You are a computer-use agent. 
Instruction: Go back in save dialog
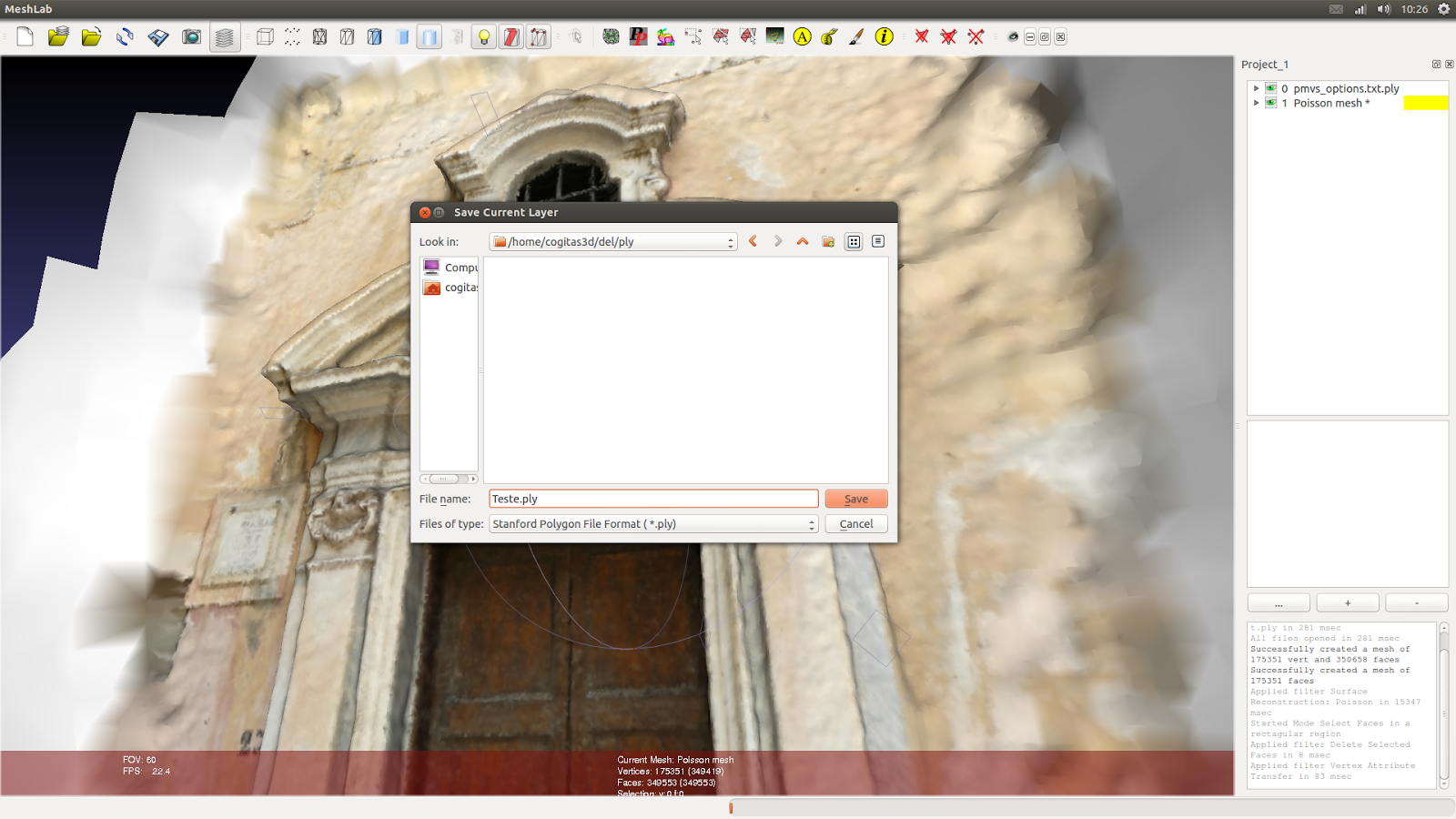tap(753, 241)
